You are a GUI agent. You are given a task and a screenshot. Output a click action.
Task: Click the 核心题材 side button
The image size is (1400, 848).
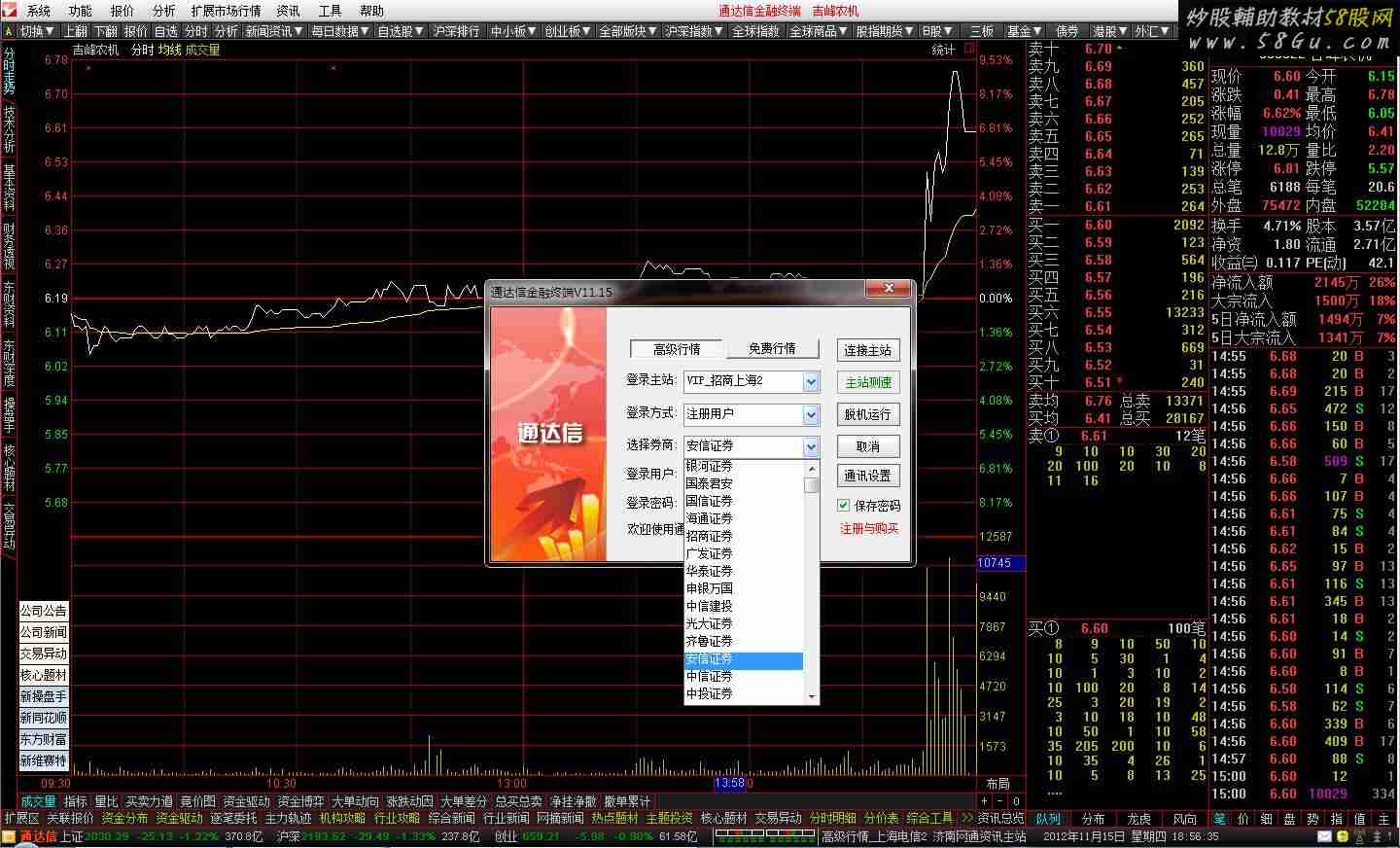click(44, 675)
